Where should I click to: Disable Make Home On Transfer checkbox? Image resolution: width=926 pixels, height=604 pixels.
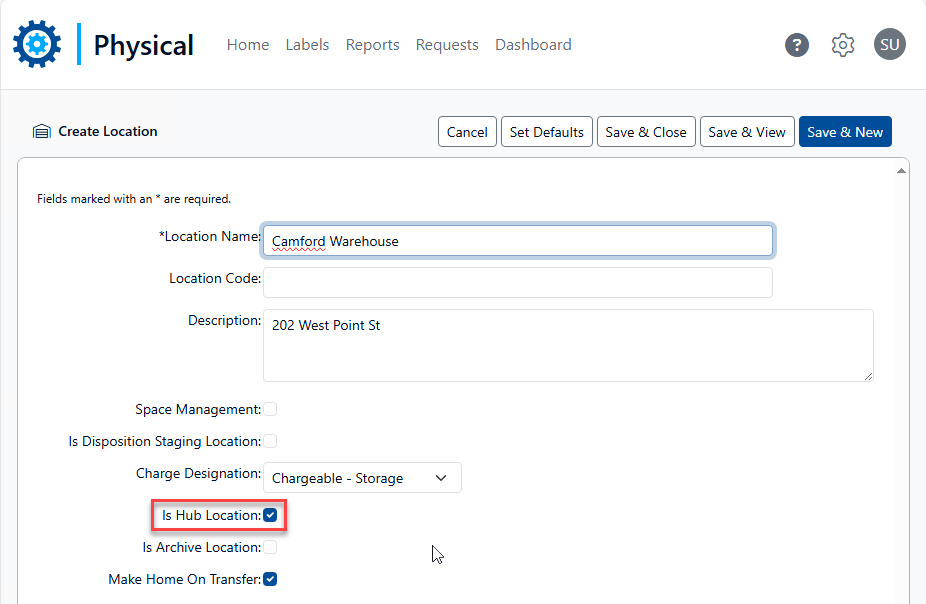click(270, 579)
